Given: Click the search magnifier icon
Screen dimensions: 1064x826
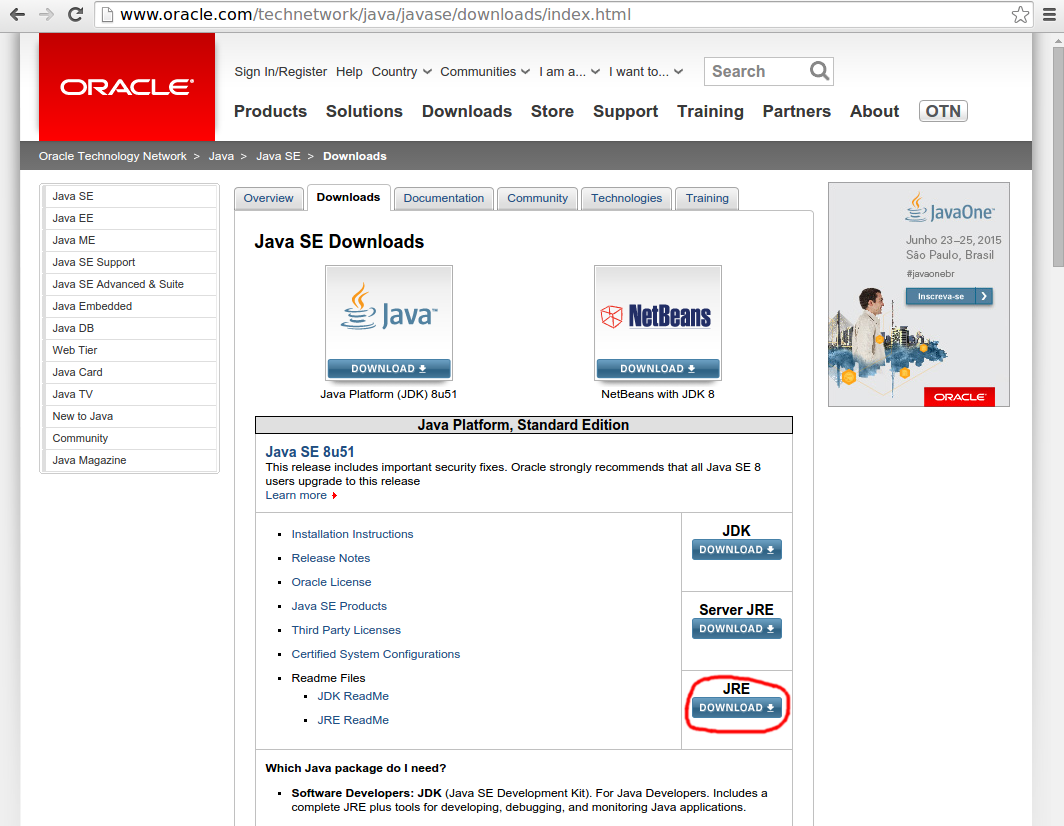Looking at the screenshot, I should [x=819, y=71].
